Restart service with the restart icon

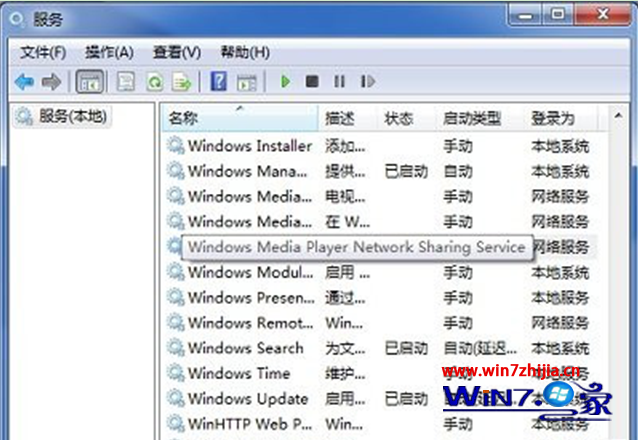click(368, 81)
